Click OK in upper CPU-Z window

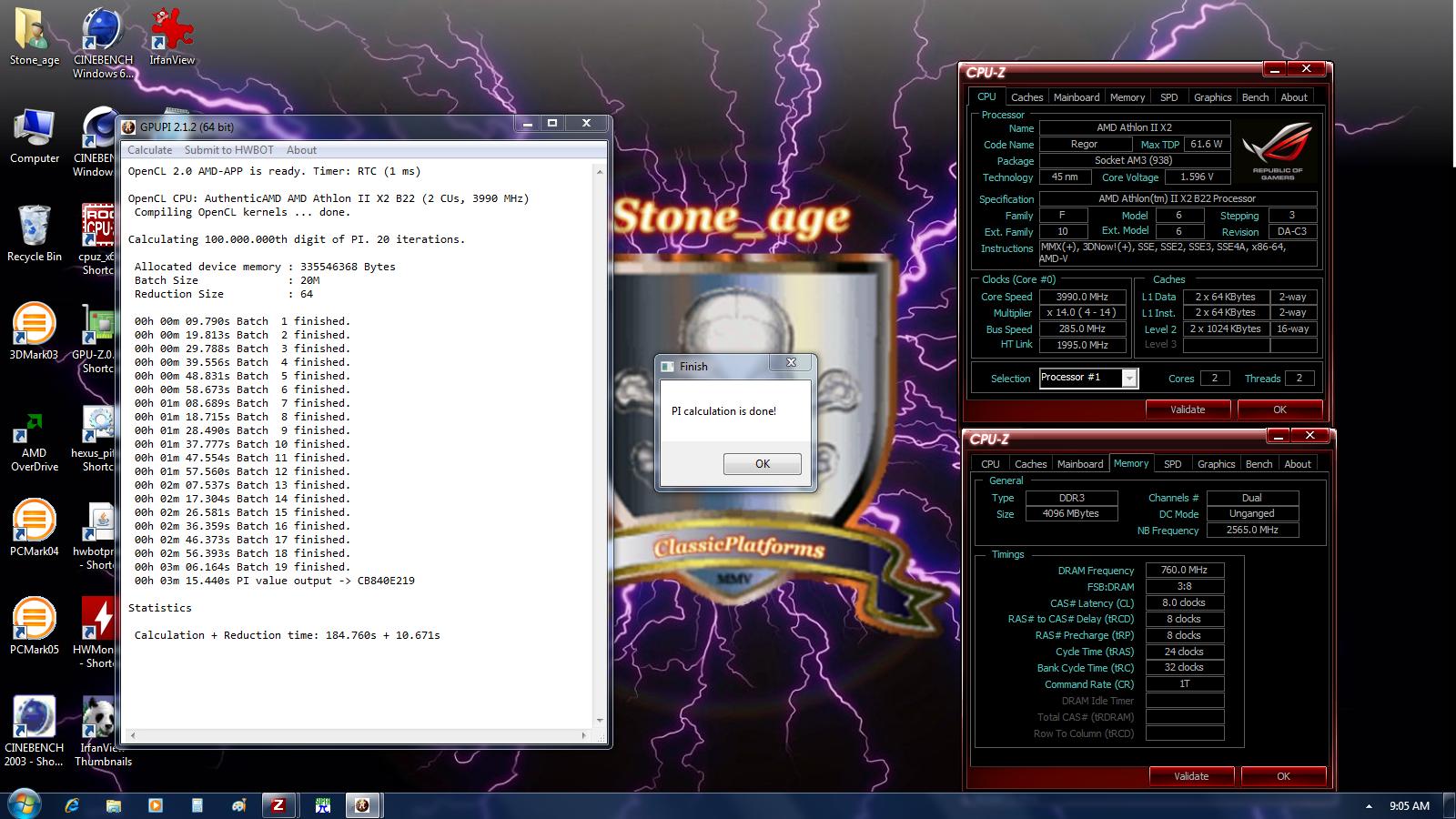coord(1279,409)
